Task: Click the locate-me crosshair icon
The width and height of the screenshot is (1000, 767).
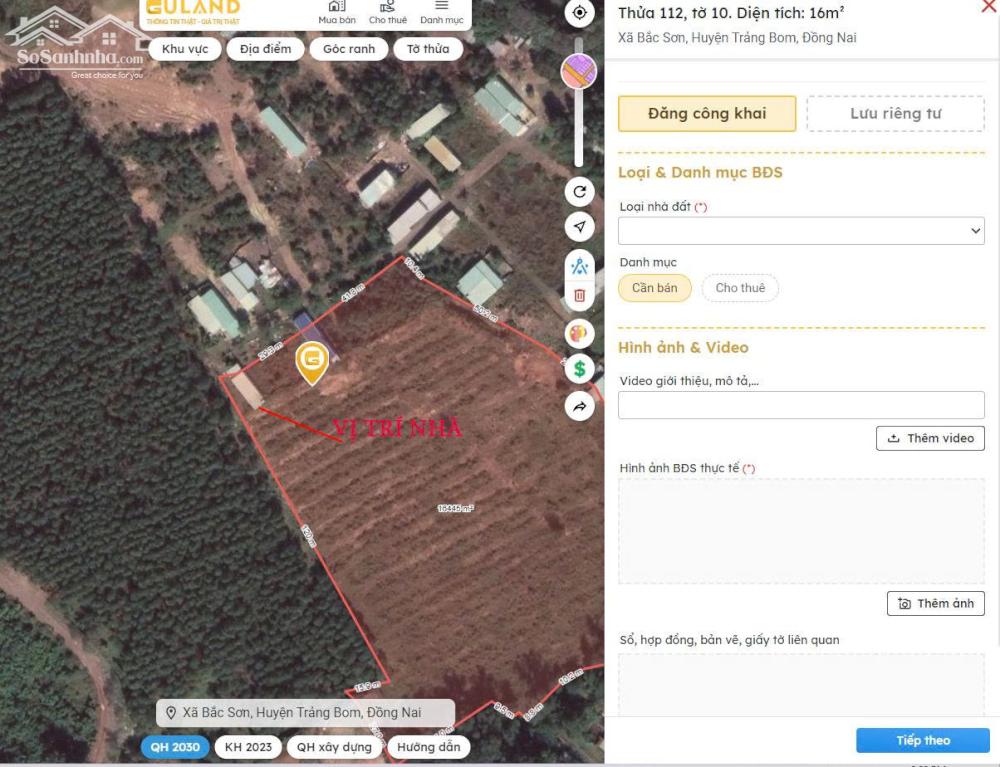Action: 579,13
